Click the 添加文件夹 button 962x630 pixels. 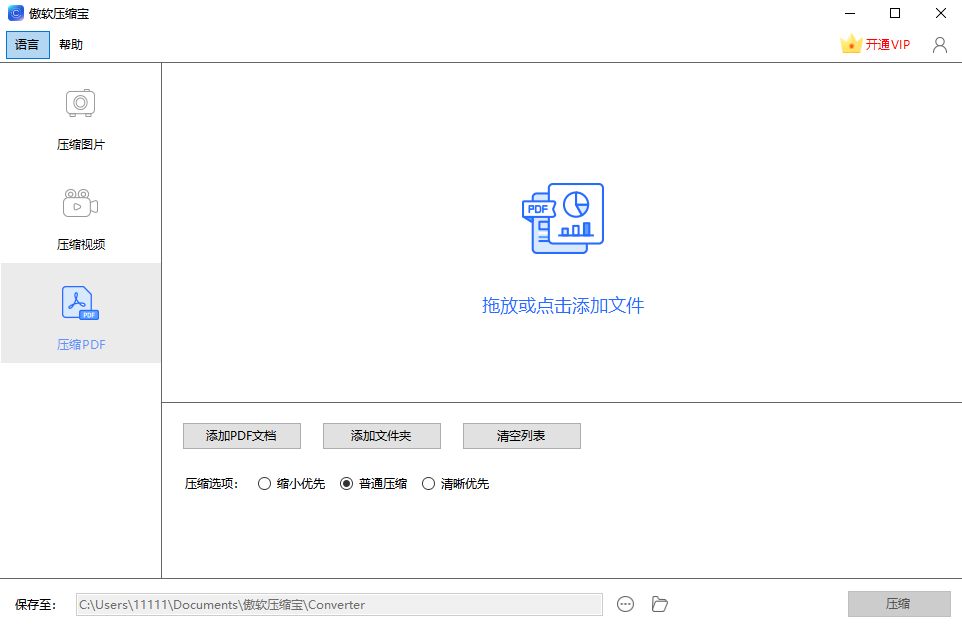[382, 436]
